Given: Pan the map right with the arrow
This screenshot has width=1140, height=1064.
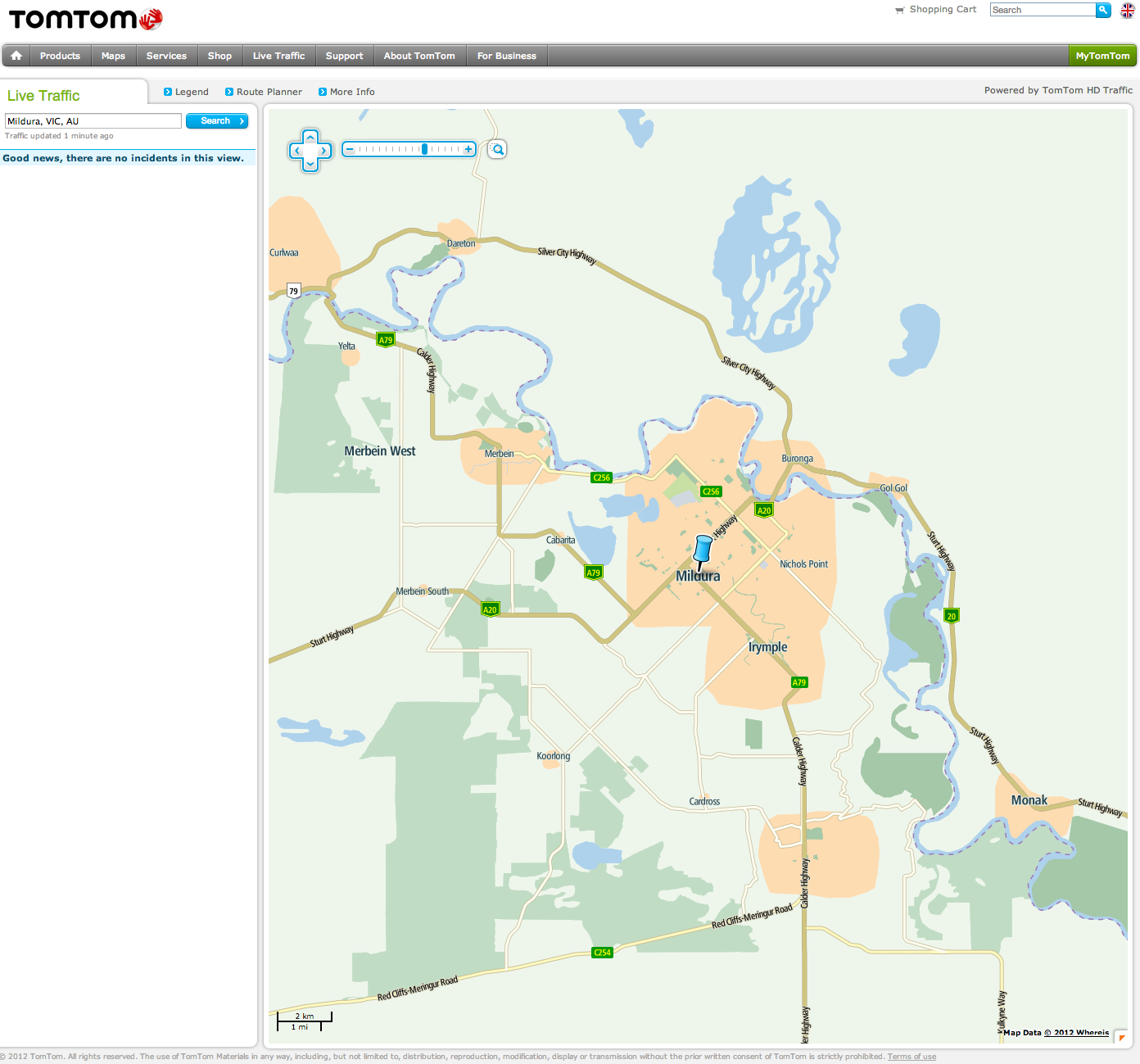Looking at the screenshot, I should [x=324, y=151].
